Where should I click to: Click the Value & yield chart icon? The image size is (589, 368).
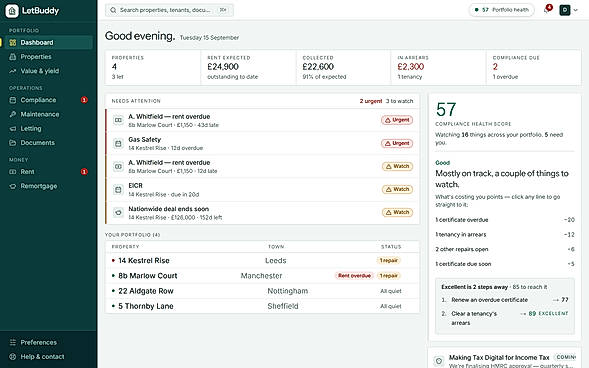pos(13,71)
